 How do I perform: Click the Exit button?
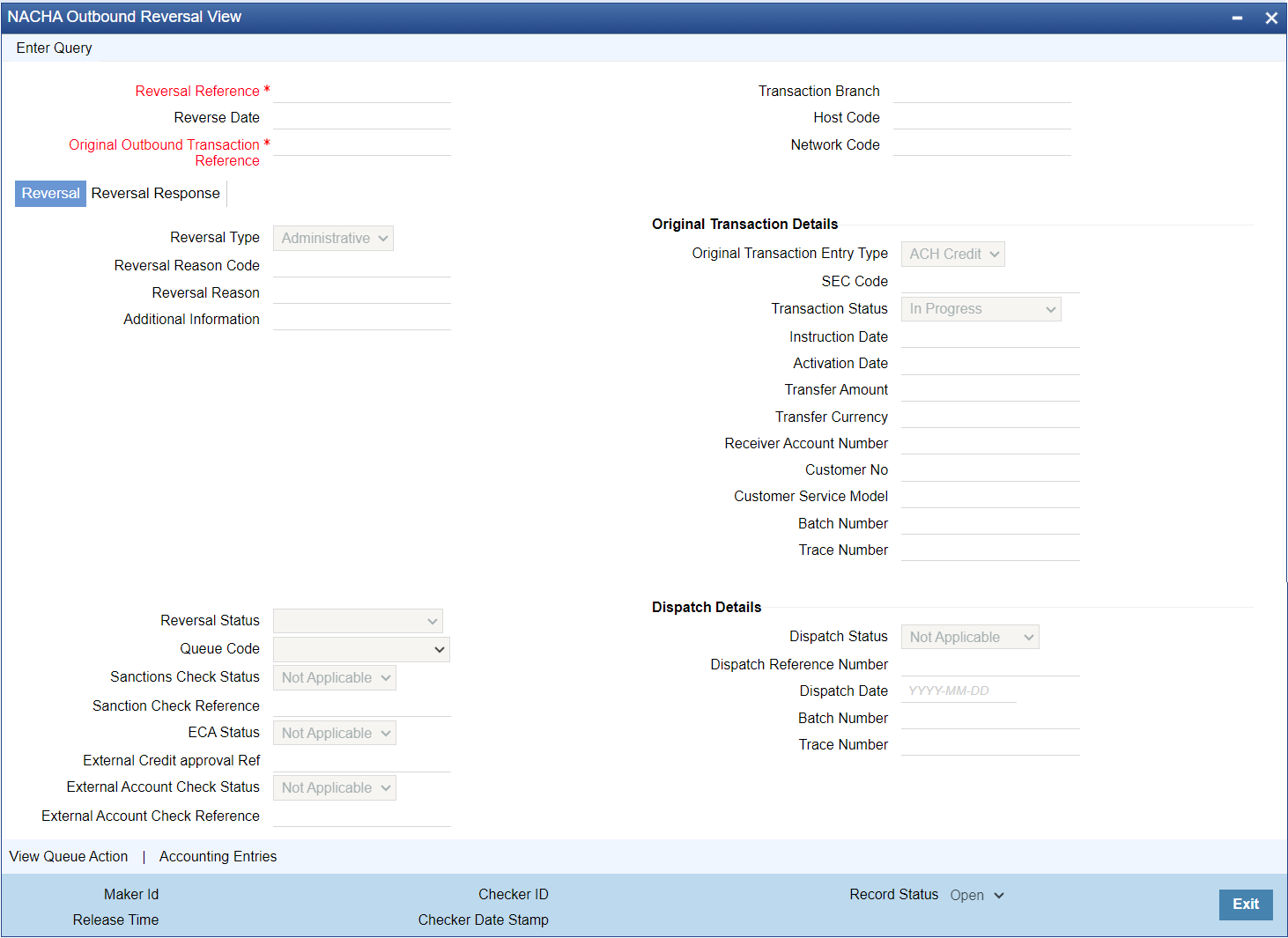[1246, 905]
